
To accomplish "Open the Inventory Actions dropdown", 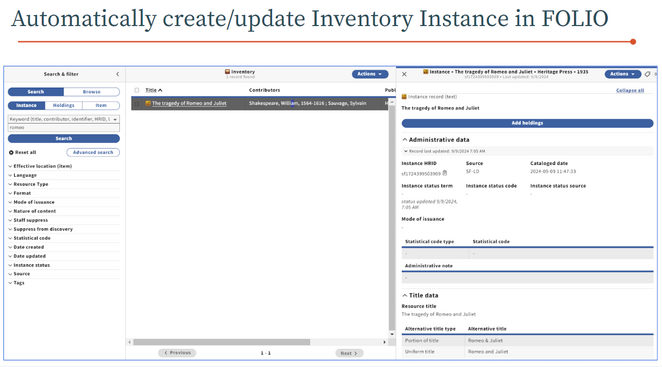I will coord(370,74).
